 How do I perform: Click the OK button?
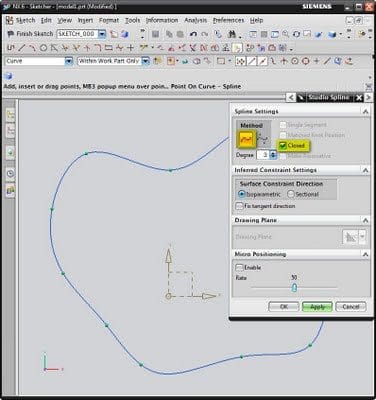[x=284, y=307]
